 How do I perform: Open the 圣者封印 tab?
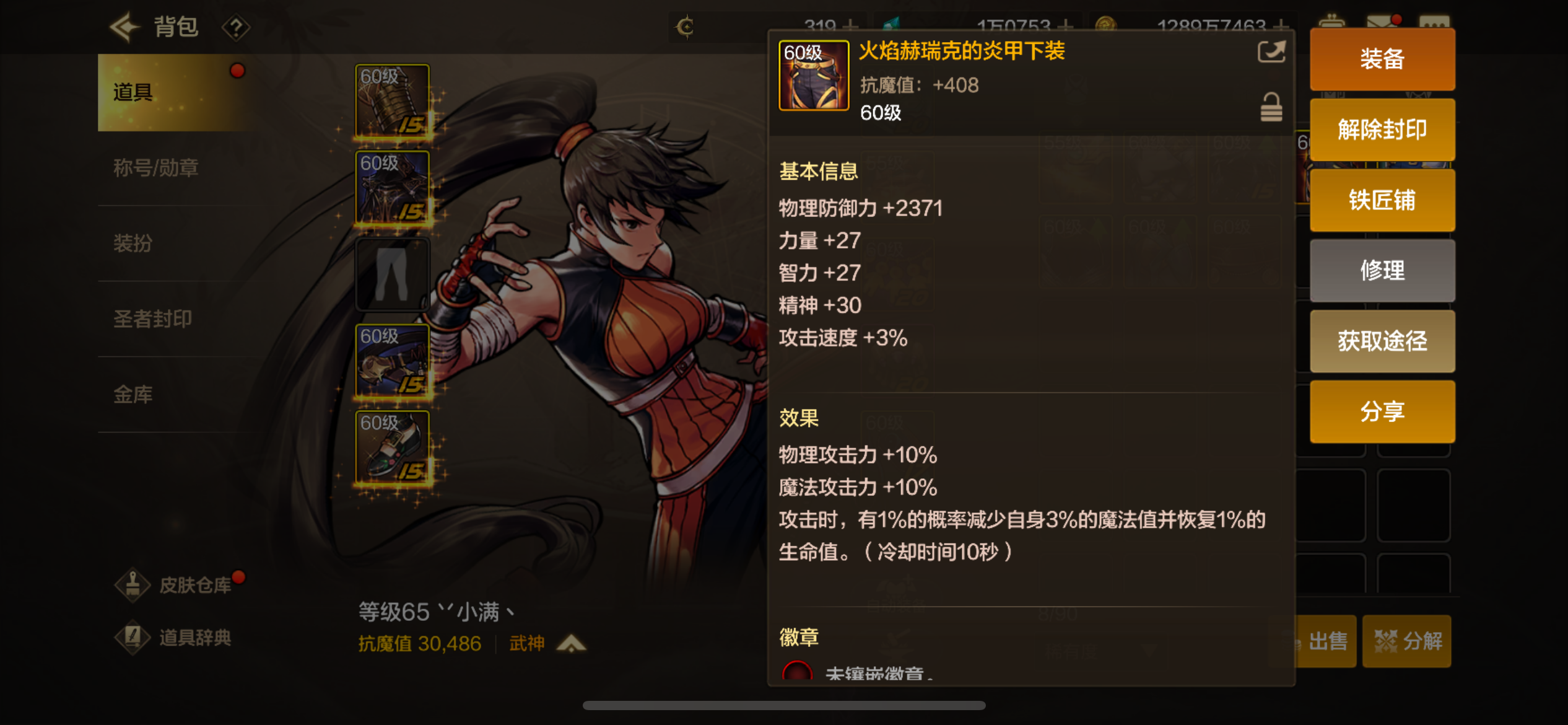click(153, 319)
